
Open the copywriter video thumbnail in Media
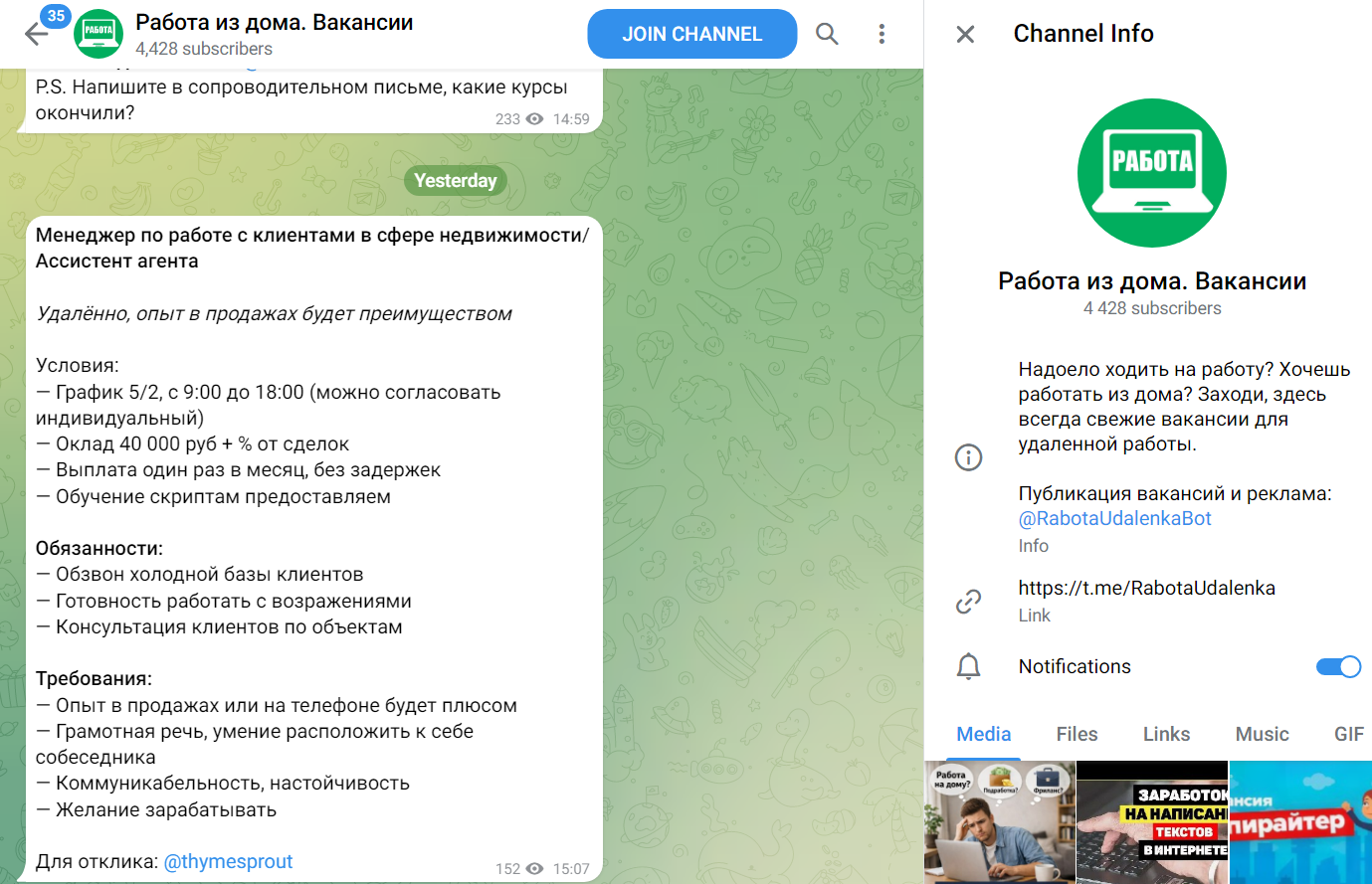(x=1300, y=822)
